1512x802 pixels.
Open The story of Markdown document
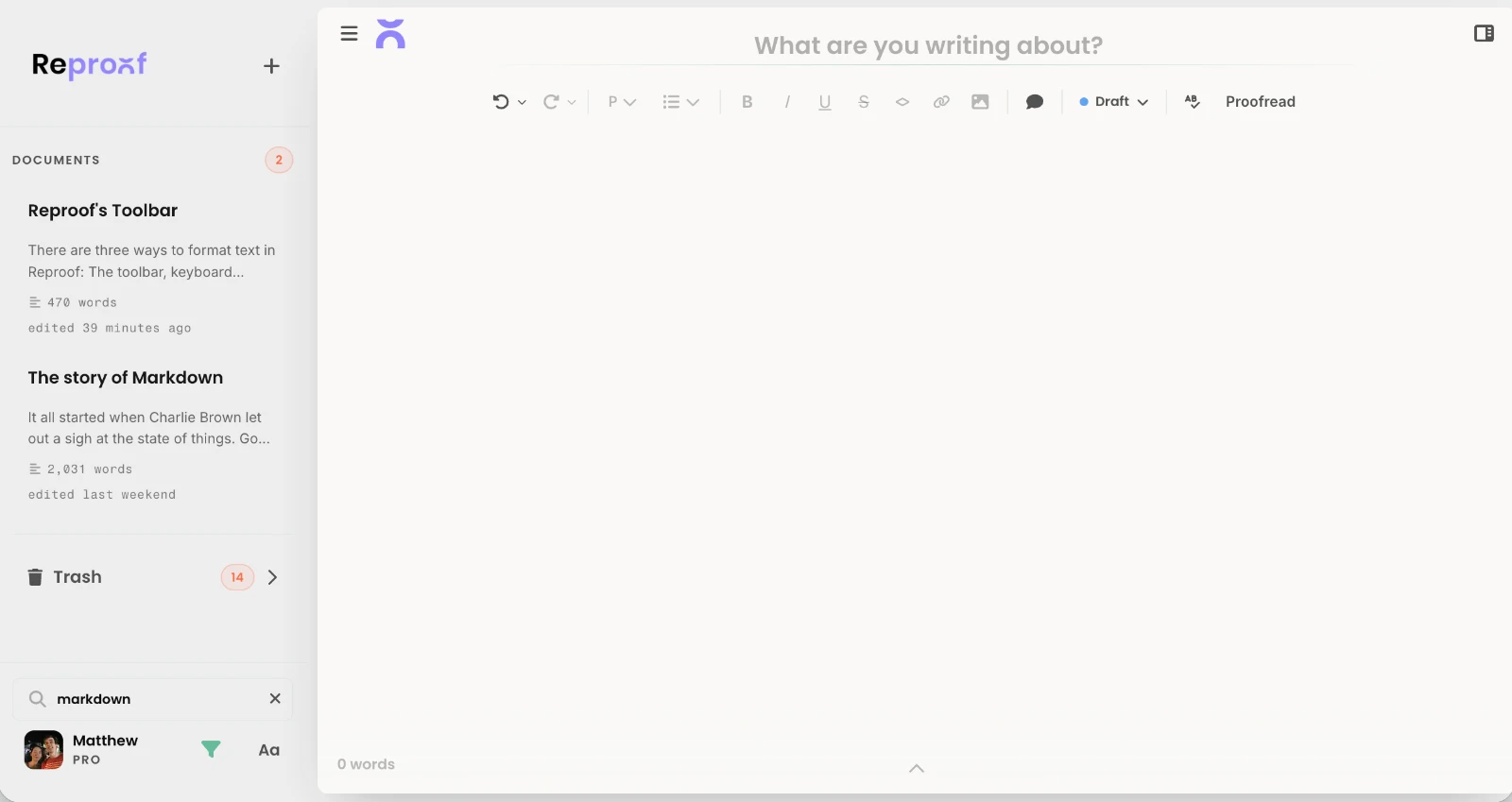(x=126, y=378)
